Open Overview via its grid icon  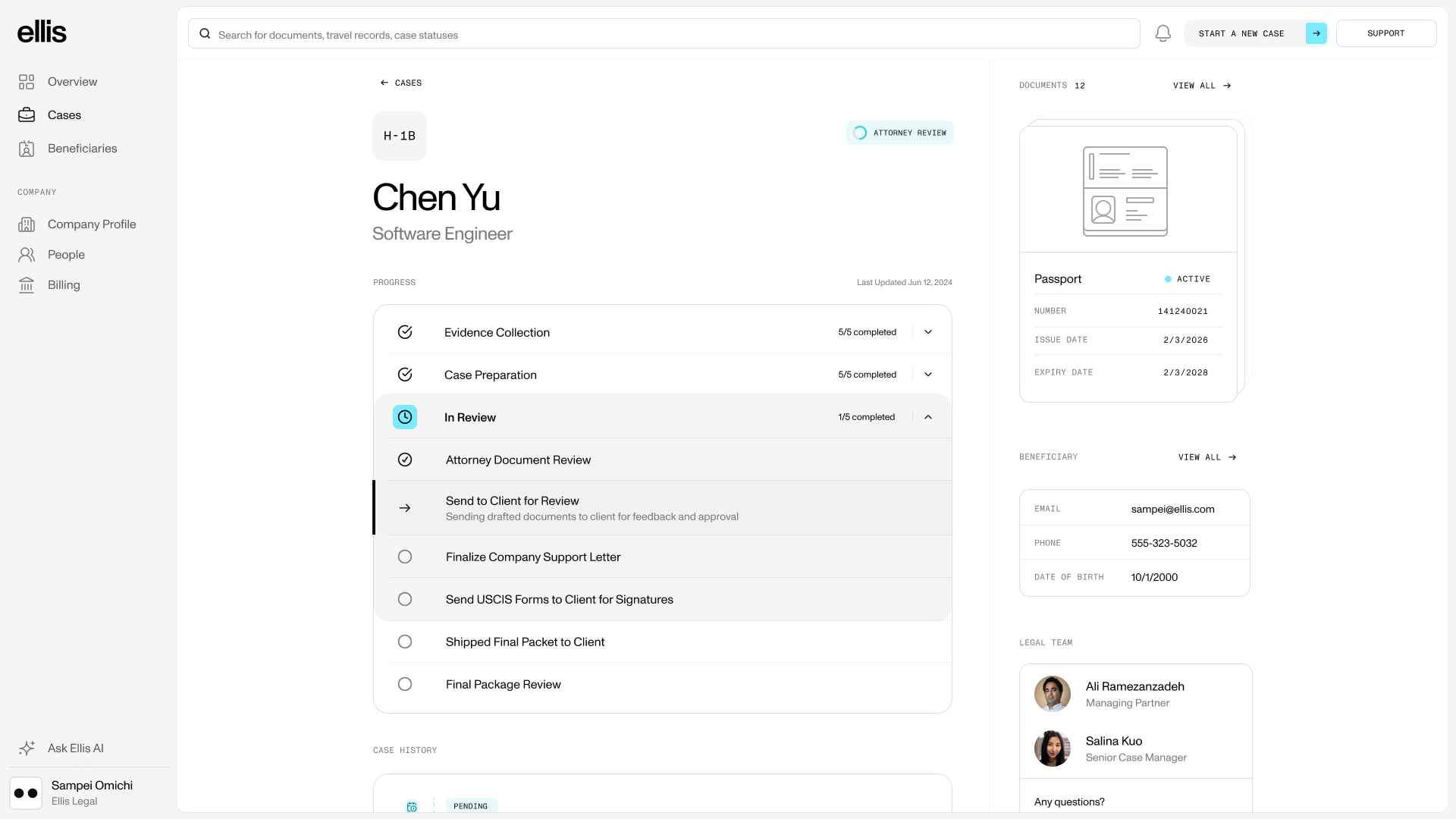27,82
